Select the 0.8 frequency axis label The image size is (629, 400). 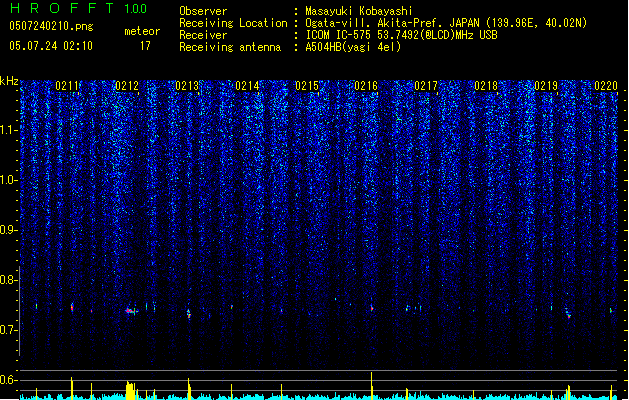[x=9, y=280]
